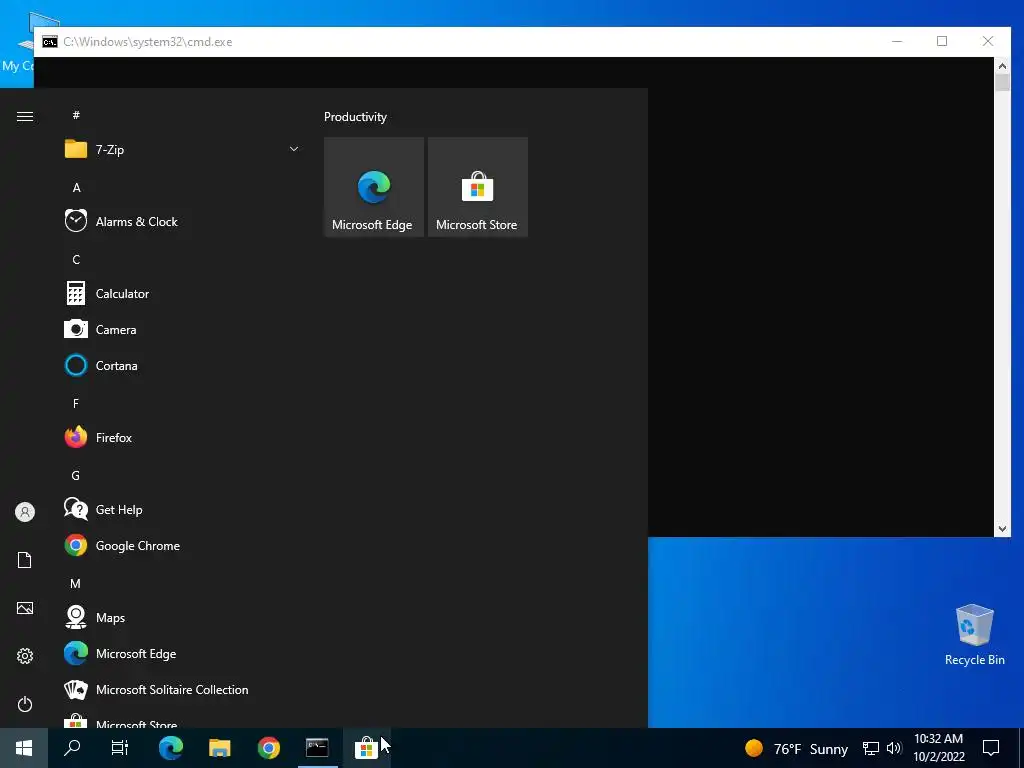This screenshot has width=1024, height=768.
Task: Open the Camera app
Action: (x=182, y=330)
